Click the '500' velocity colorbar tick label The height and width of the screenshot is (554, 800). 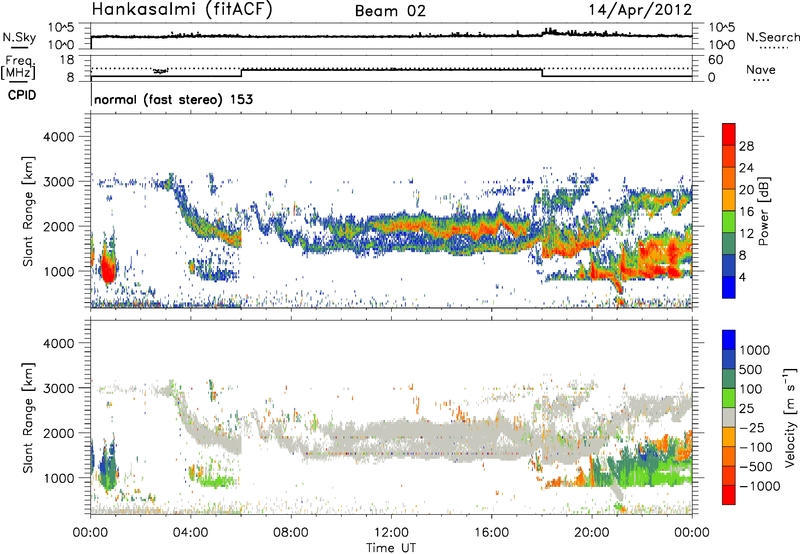(x=751, y=369)
